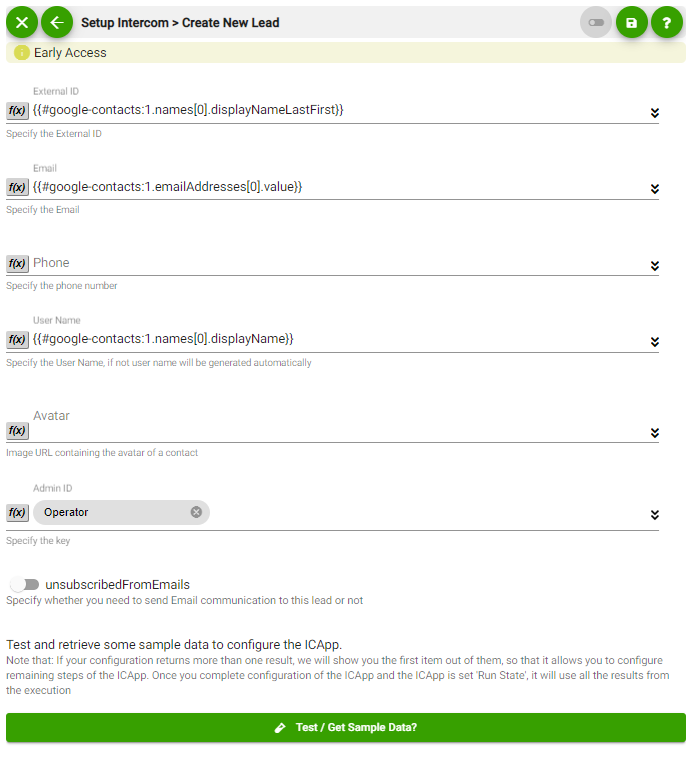Click the Avatar URL input field
The width and height of the screenshot is (693, 757).
[338, 430]
